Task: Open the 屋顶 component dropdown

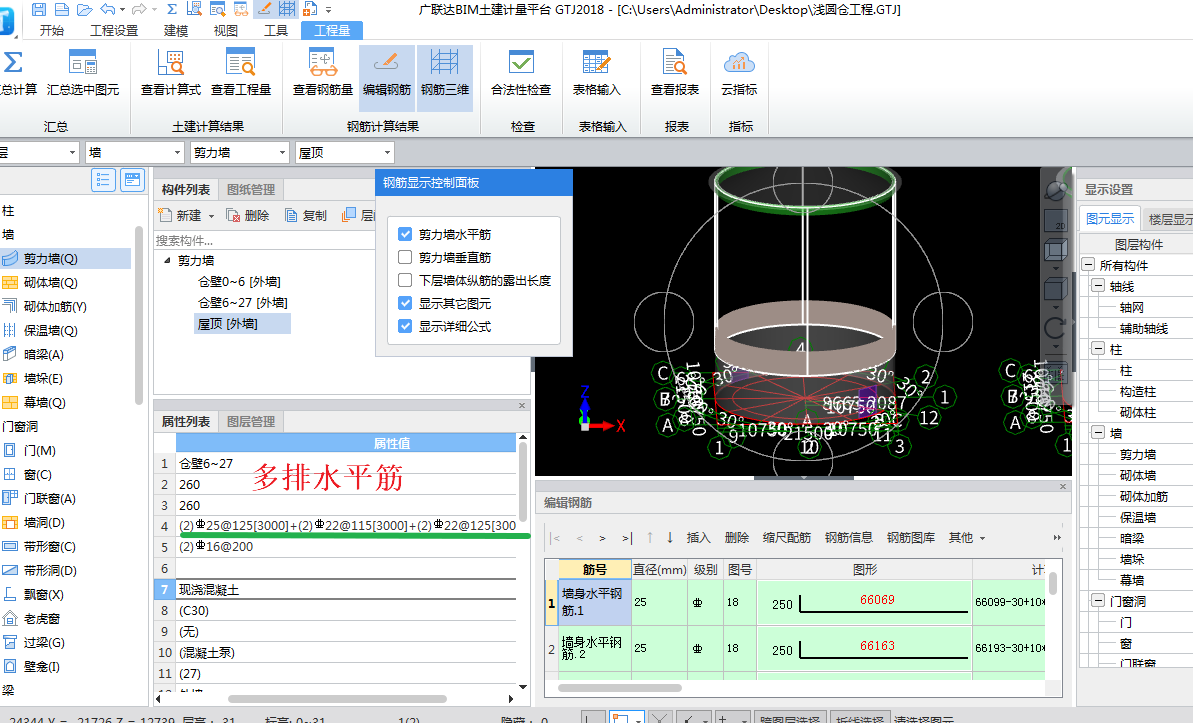Action: (x=345, y=153)
